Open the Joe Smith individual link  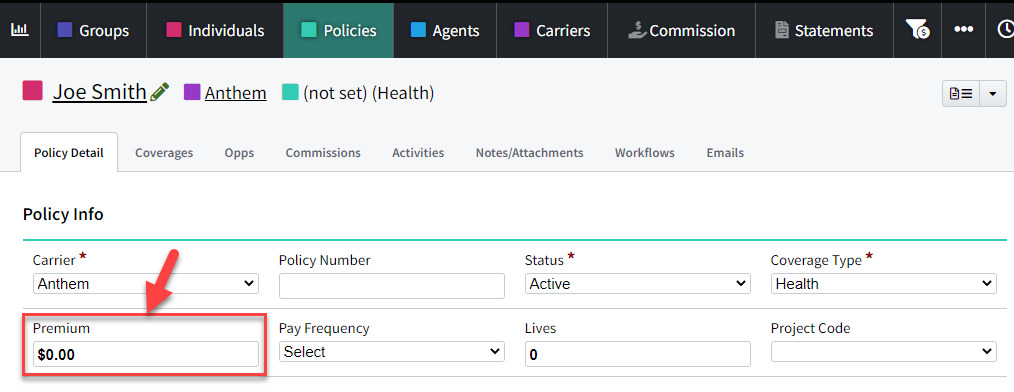coord(100,93)
